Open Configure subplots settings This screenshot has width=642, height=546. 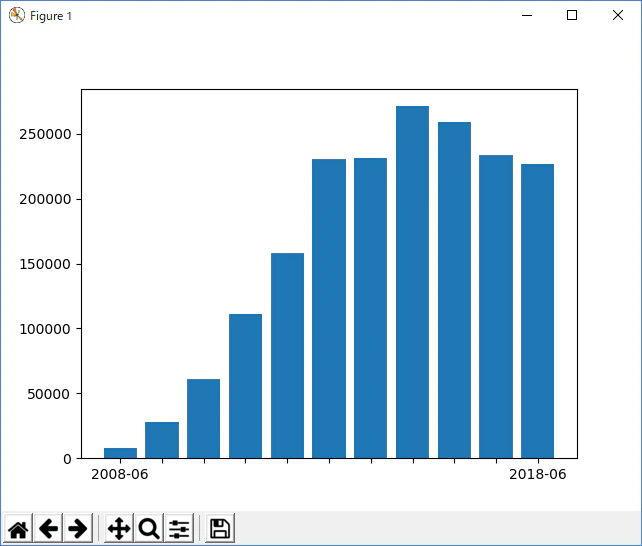point(179,528)
